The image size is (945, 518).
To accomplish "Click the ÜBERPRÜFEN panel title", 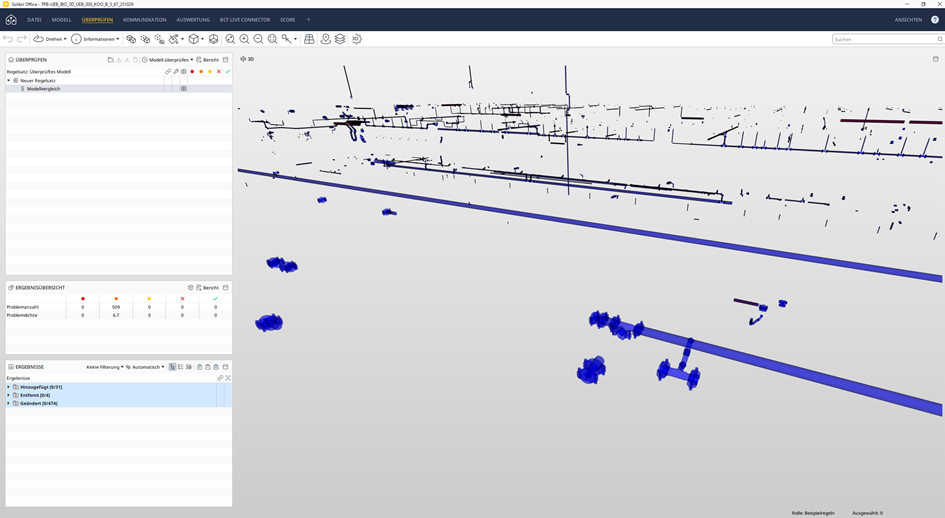I will pyautogui.click(x=31, y=60).
